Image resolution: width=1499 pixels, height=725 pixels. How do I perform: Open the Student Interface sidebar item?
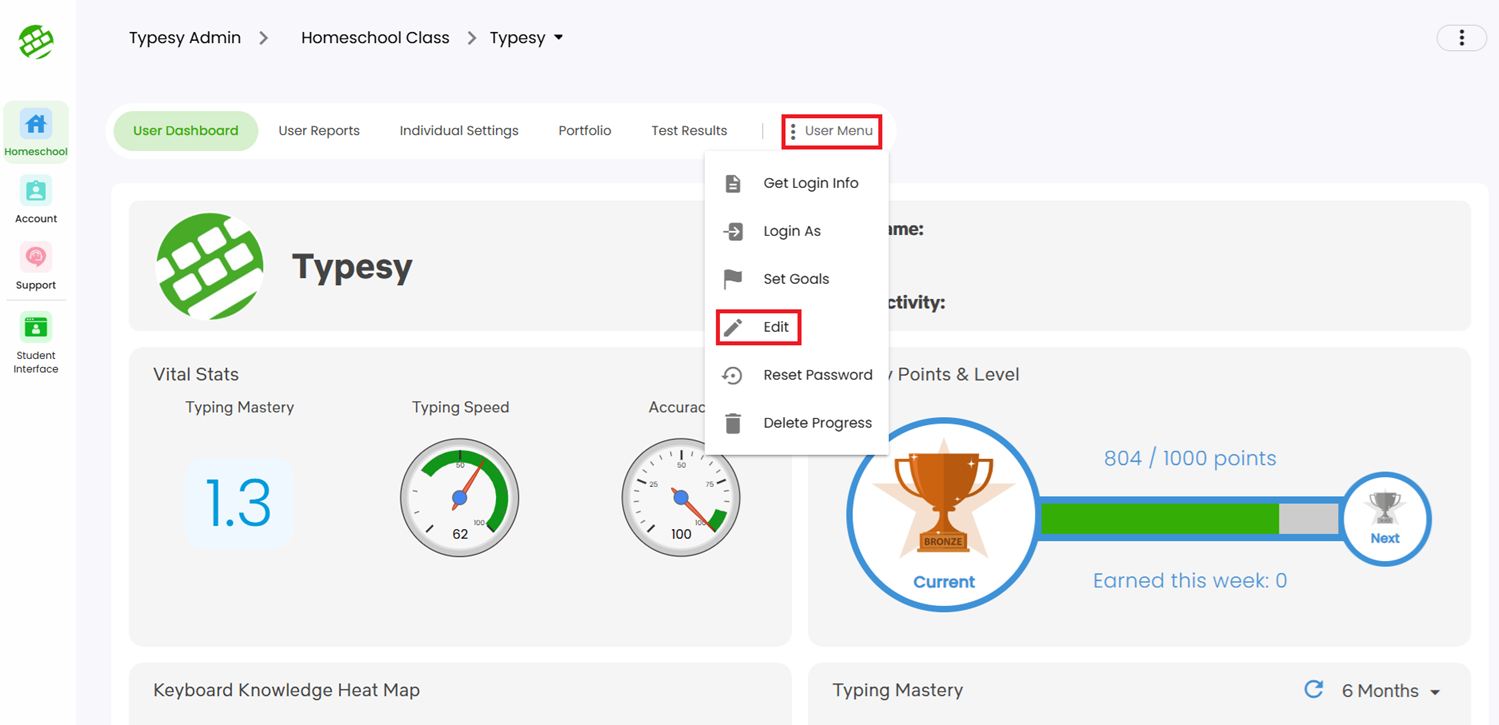coord(36,343)
